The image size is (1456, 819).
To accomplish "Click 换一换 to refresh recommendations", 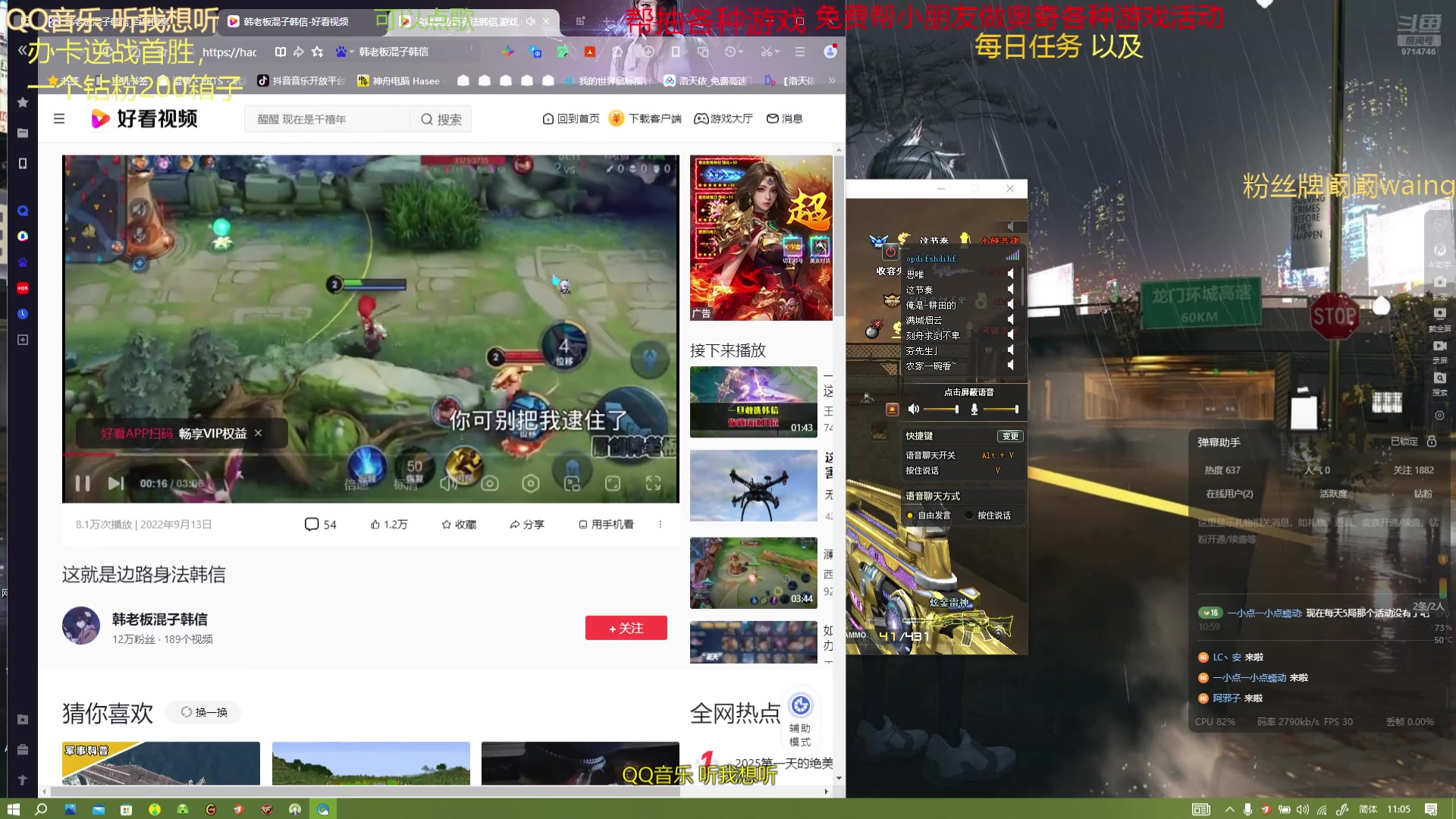I will coord(204,712).
